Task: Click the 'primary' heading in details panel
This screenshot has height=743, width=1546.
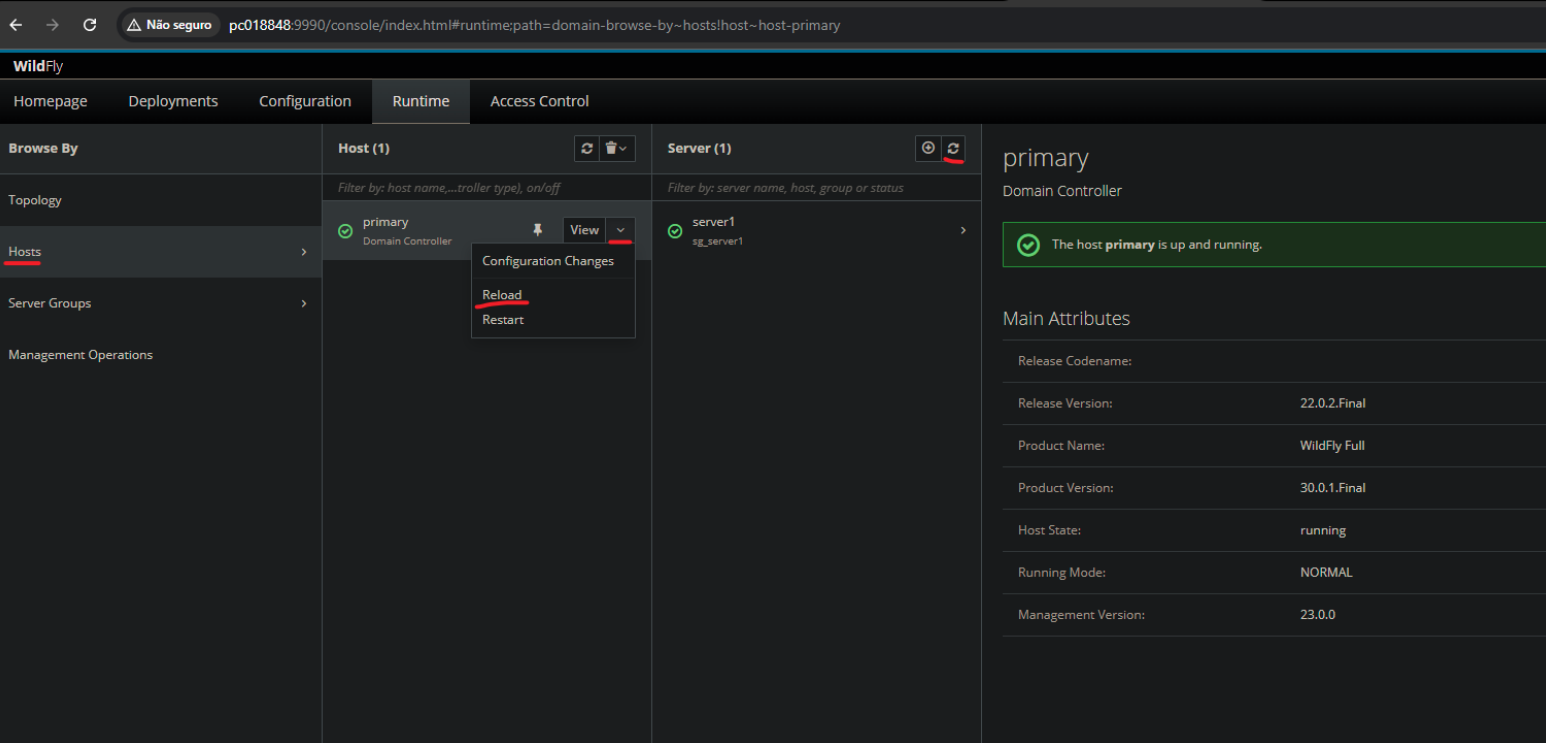Action: (x=1045, y=158)
